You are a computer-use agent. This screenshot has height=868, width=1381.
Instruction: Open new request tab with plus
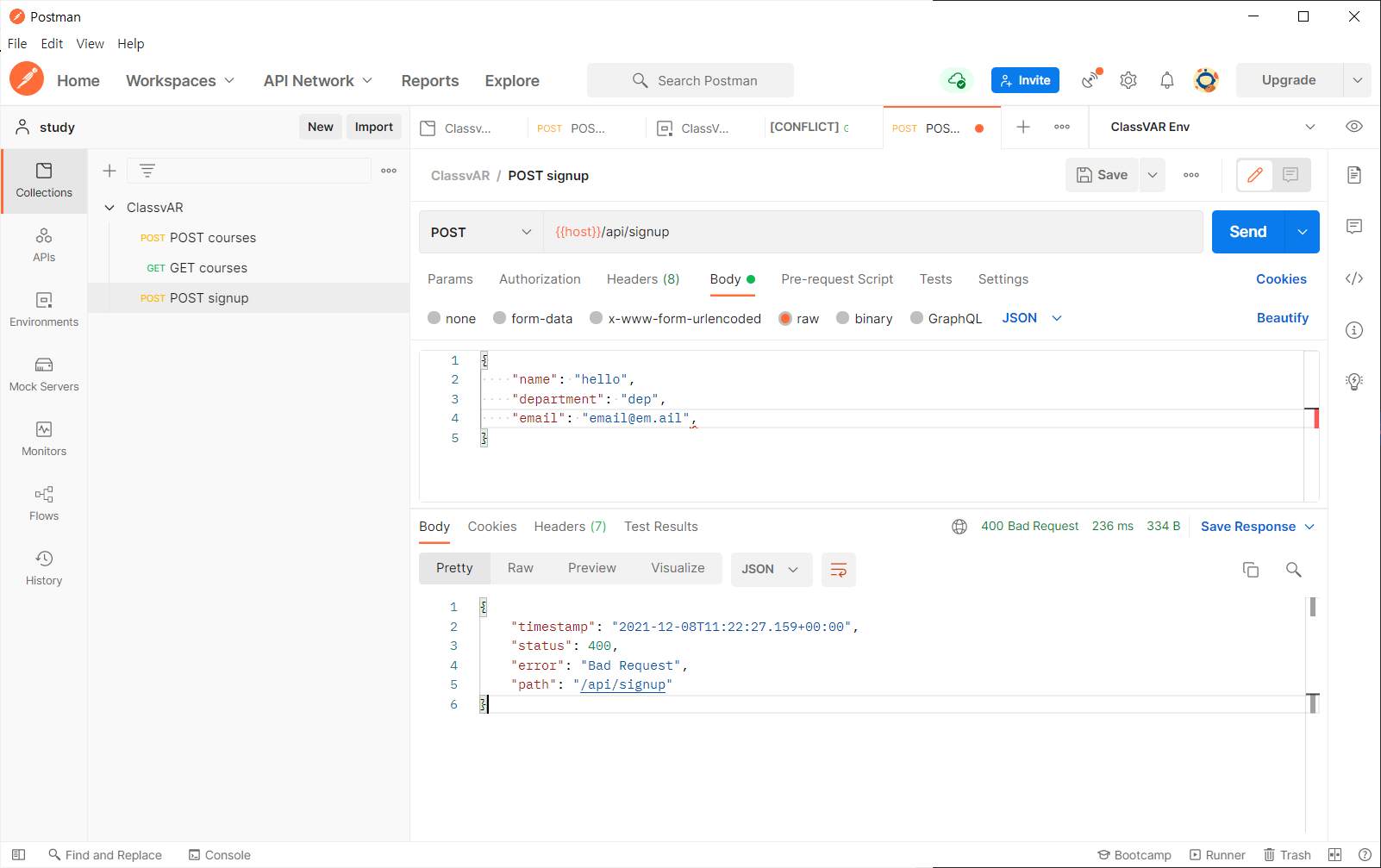point(1023,127)
